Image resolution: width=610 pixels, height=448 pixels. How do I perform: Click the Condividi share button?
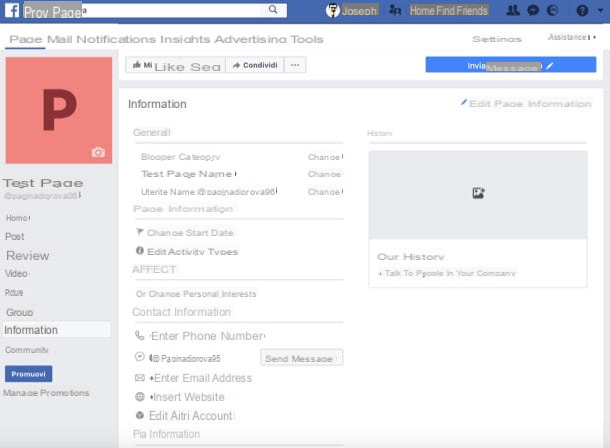[x=255, y=65]
